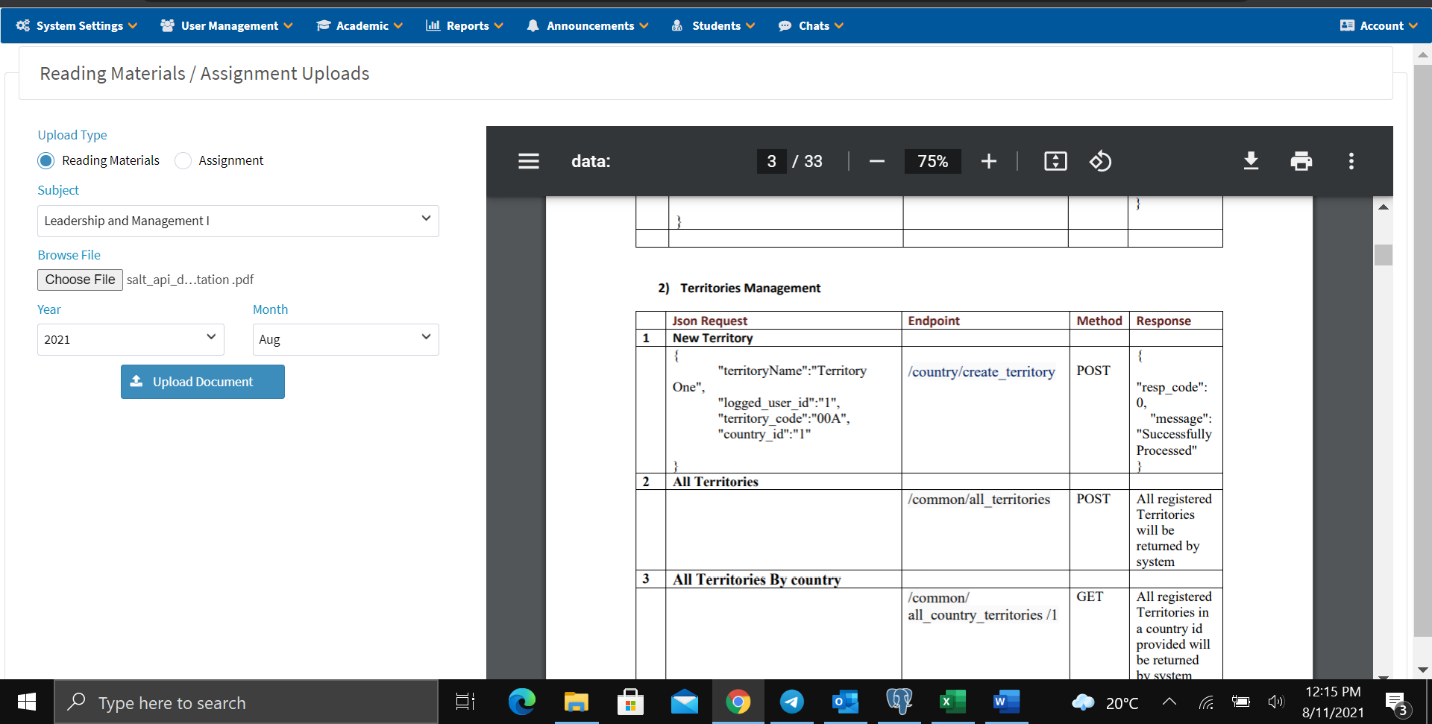Select the Assignment radio button
The image size is (1432, 724).
point(183,160)
